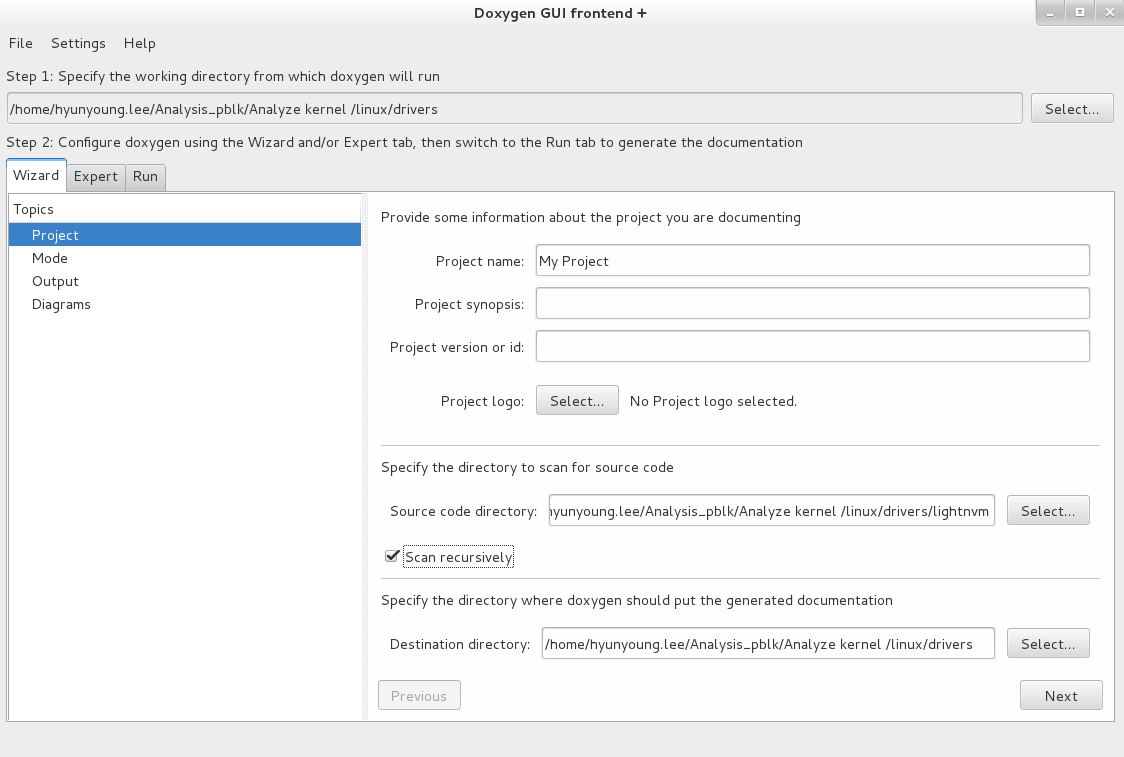Browse for the Destination directory
This screenshot has height=757, width=1124.
click(1047, 643)
